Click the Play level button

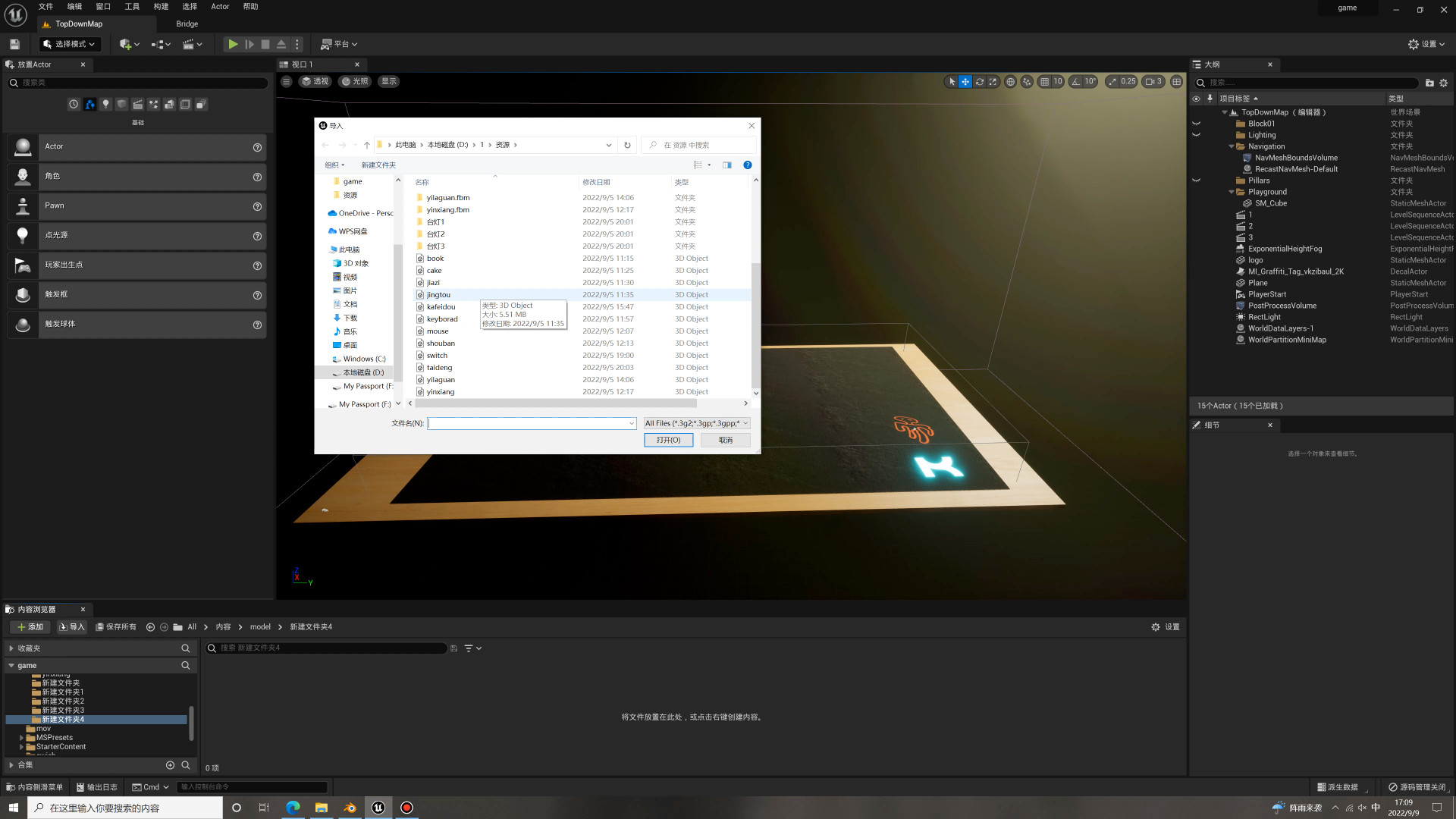233,44
